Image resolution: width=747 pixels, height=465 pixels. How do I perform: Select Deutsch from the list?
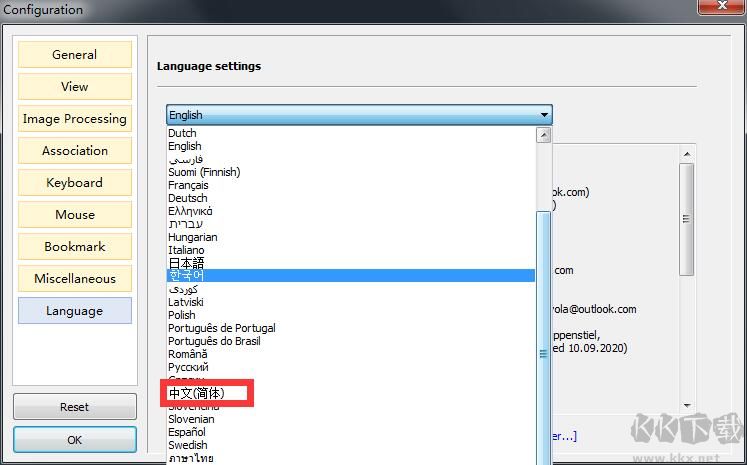[351, 198]
